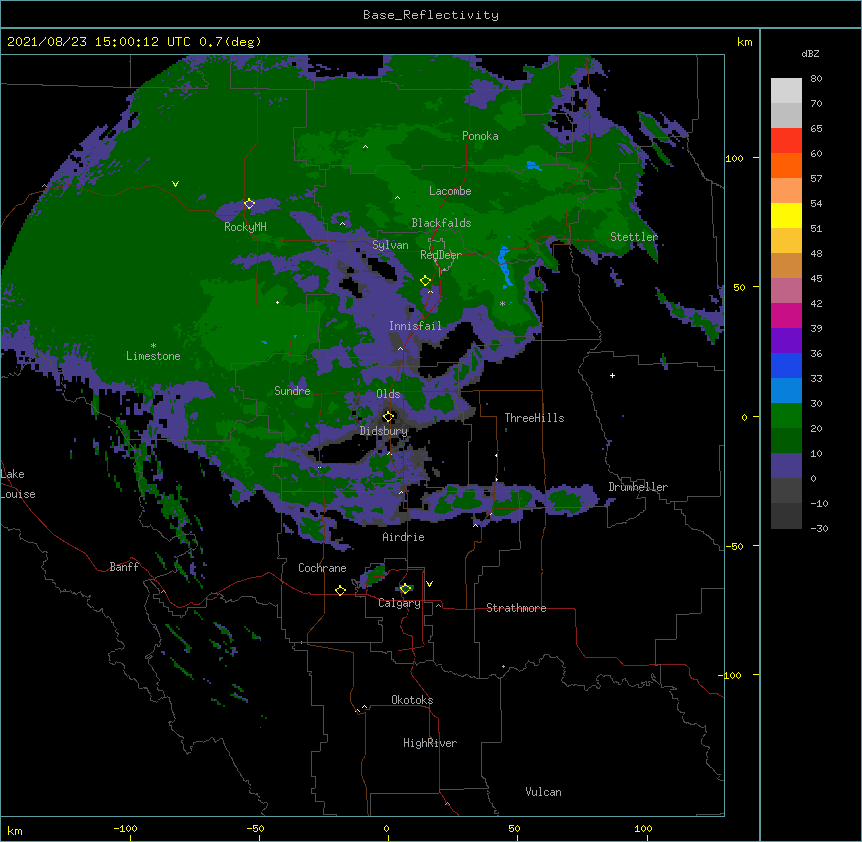Click the yellow v marker northwest of RockyMH
862x842 pixels.
pyautogui.click(x=175, y=184)
